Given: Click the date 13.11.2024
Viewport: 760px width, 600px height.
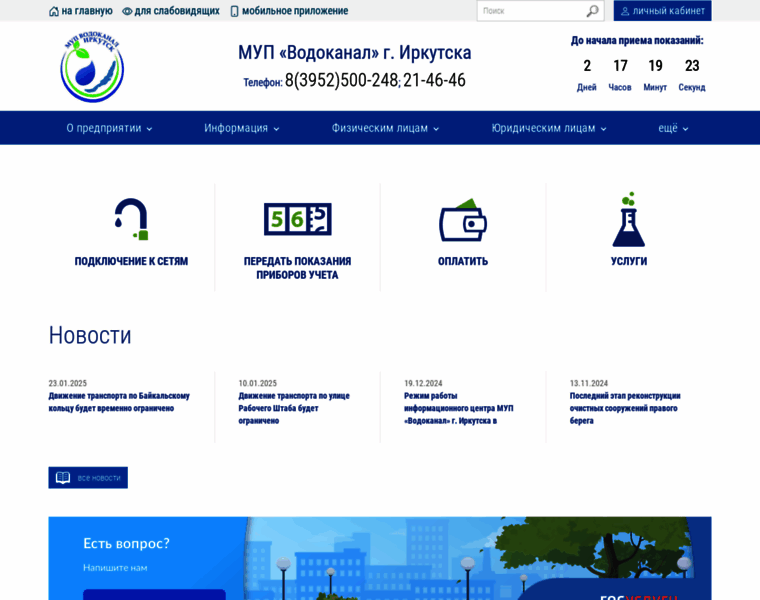Looking at the screenshot, I should (588, 383).
